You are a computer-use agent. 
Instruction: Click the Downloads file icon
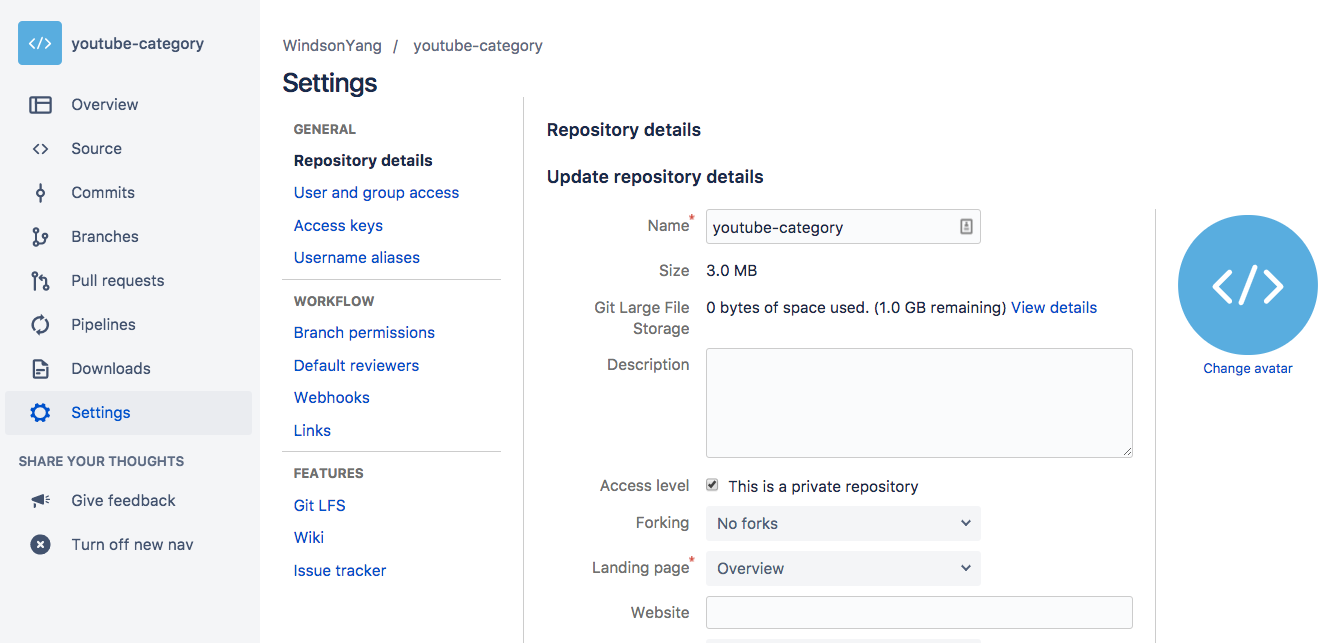40,369
